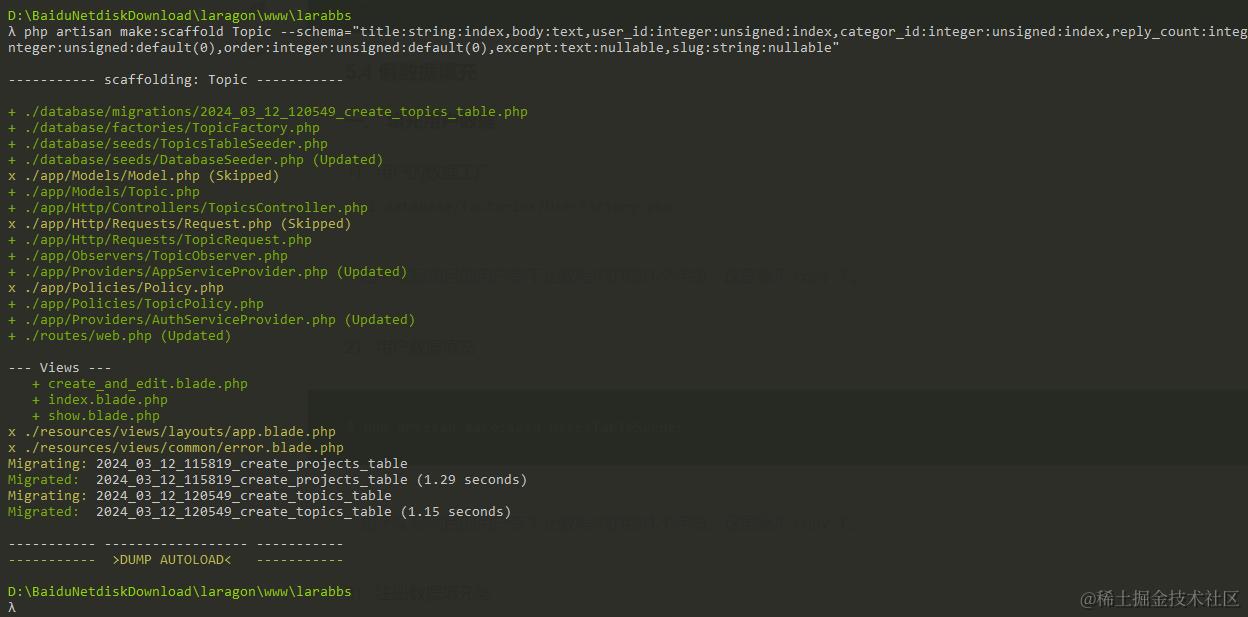
Task: Select ./app/Models/Topic.php line
Action: pos(104,192)
